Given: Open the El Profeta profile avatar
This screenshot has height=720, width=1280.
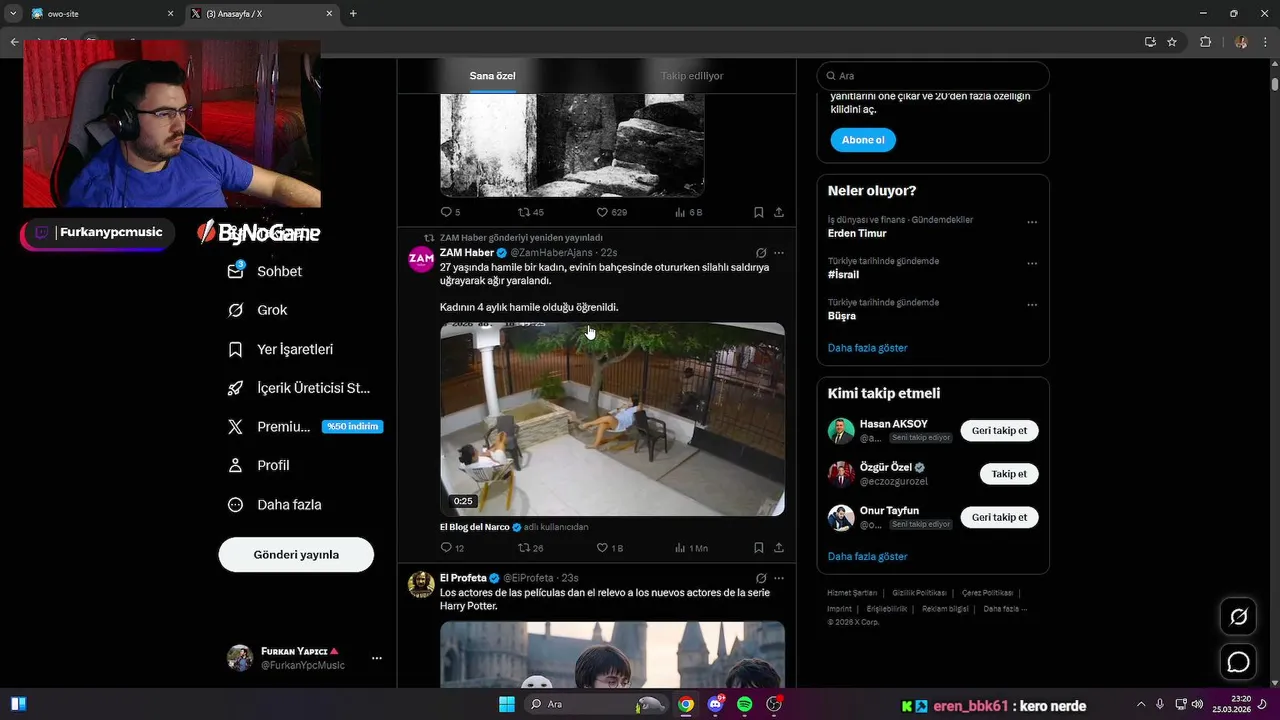Looking at the screenshot, I should (x=421, y=584).
